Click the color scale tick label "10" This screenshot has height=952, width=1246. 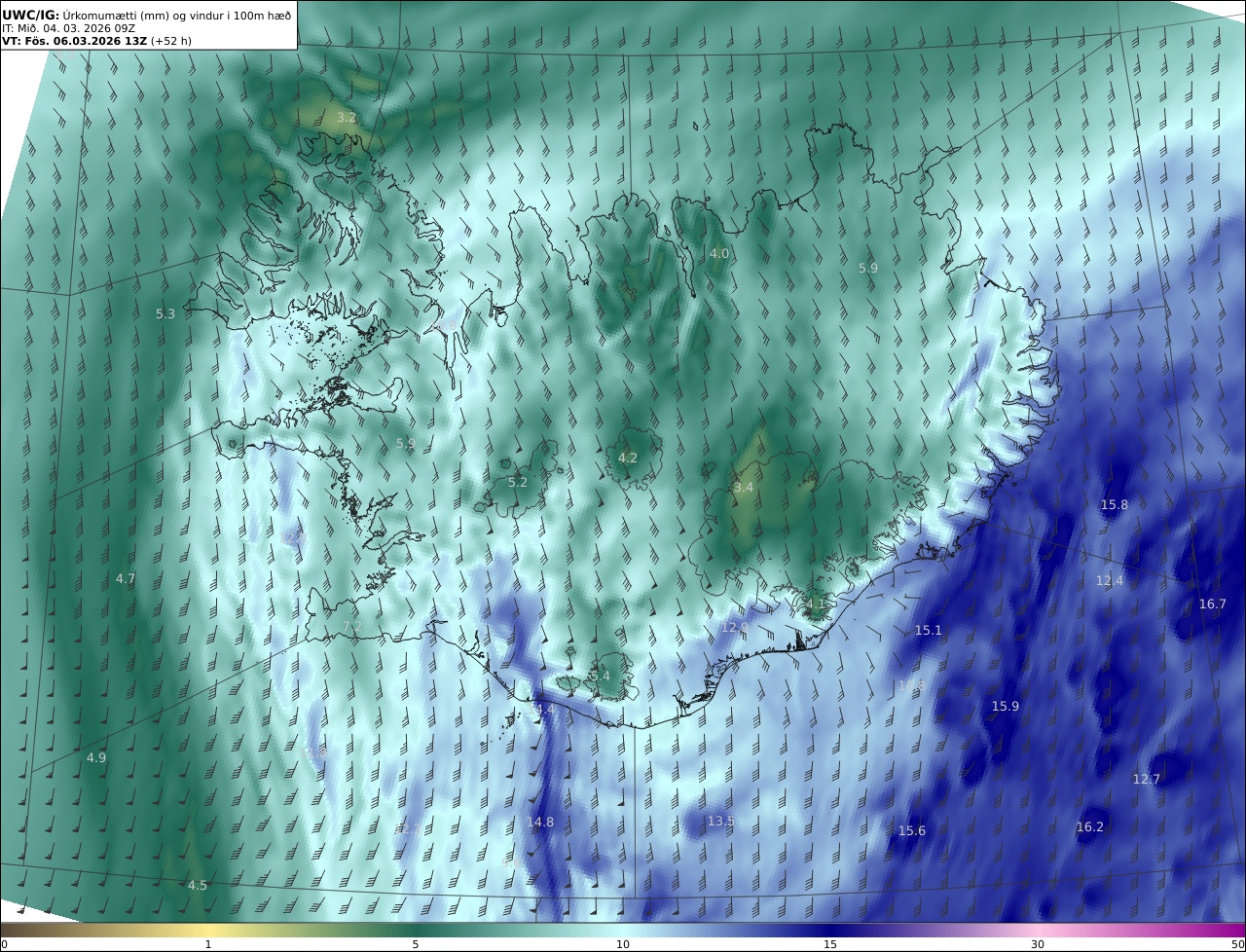(x=623, y=944)
